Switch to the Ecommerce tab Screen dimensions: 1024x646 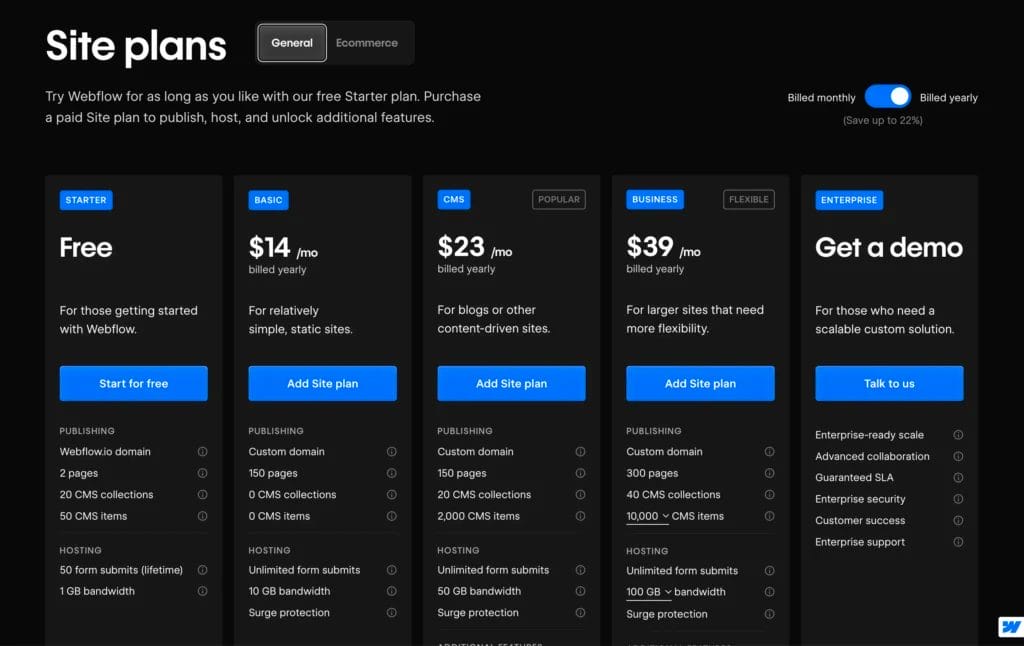point(367,42)
